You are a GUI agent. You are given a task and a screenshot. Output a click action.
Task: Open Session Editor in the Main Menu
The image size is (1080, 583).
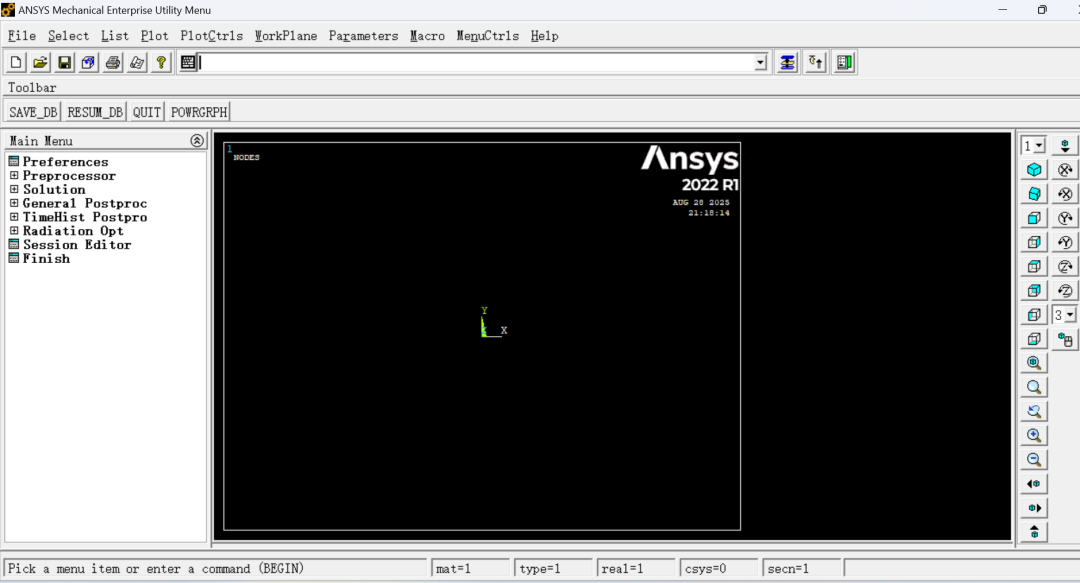(77, 245)
